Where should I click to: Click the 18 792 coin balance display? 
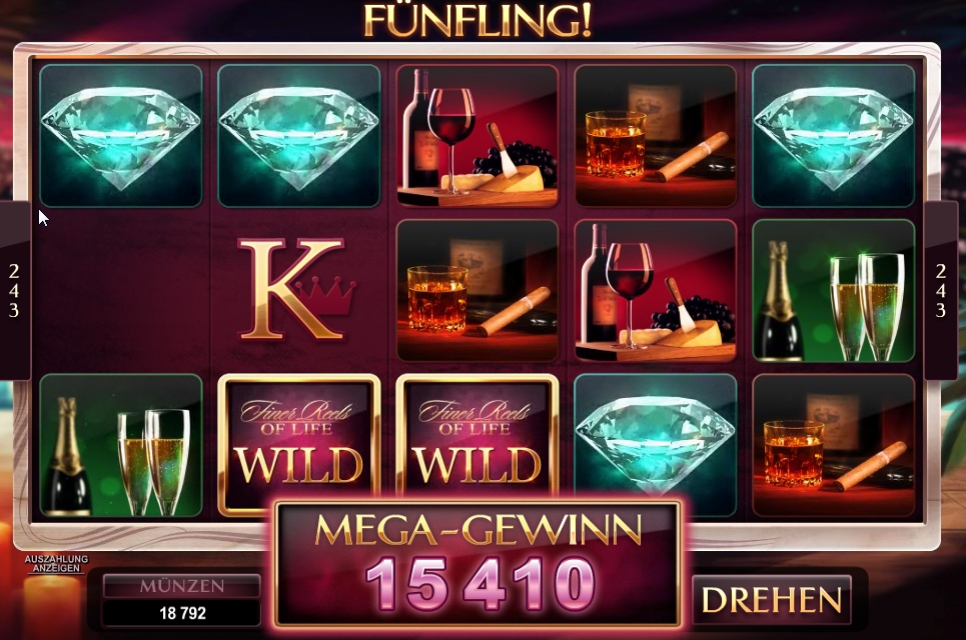(x=182, y=613)
